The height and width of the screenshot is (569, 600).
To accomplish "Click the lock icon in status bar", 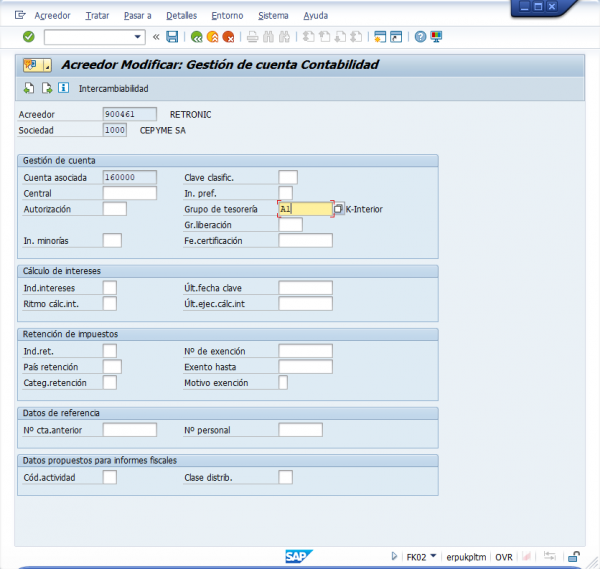I will click(574, 556).
